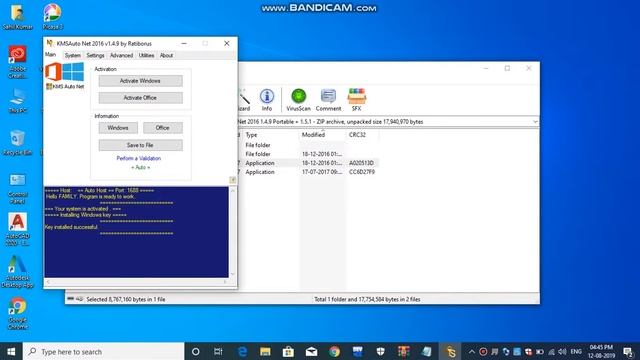Click the volume icon in system tray
This screenshot has height=360, width=640.
(x=562, y=351)
